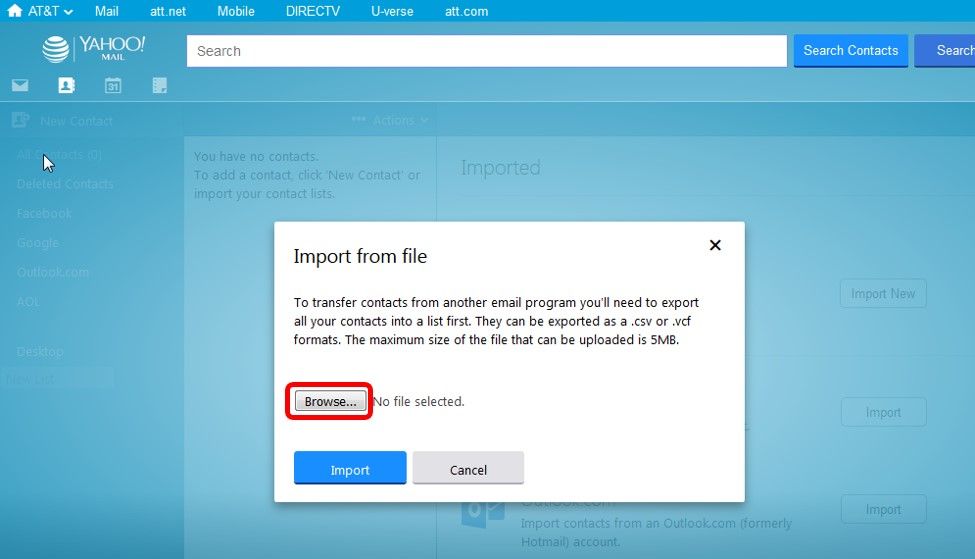Close the Import from file dialog
The height and width of the screenshot is (559, 975).
tap(715, 245)
